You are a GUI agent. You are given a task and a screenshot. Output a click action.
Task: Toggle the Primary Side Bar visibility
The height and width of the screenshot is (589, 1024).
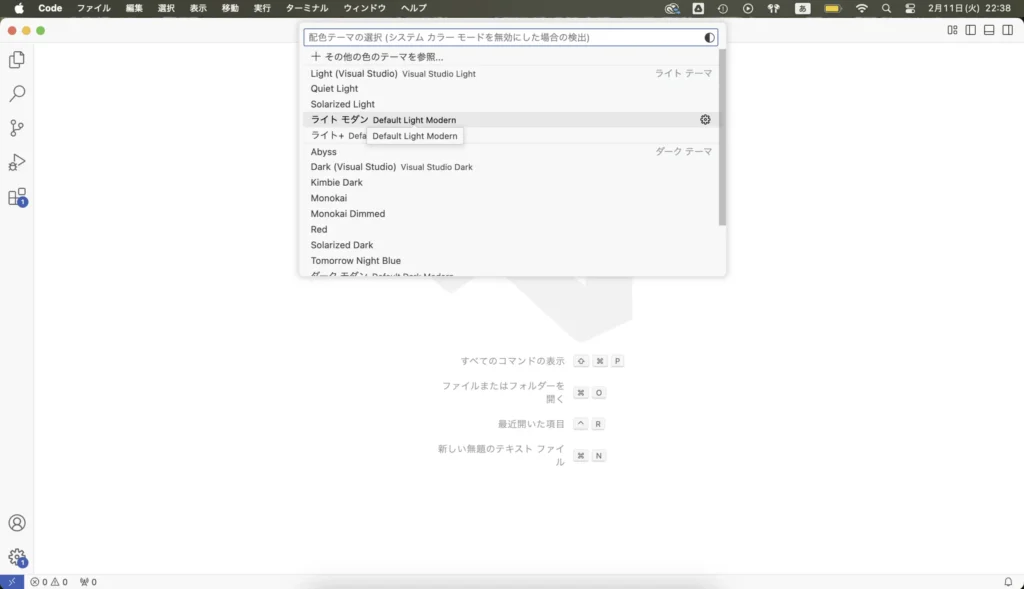pyautogui.click(x=971, y=31)
